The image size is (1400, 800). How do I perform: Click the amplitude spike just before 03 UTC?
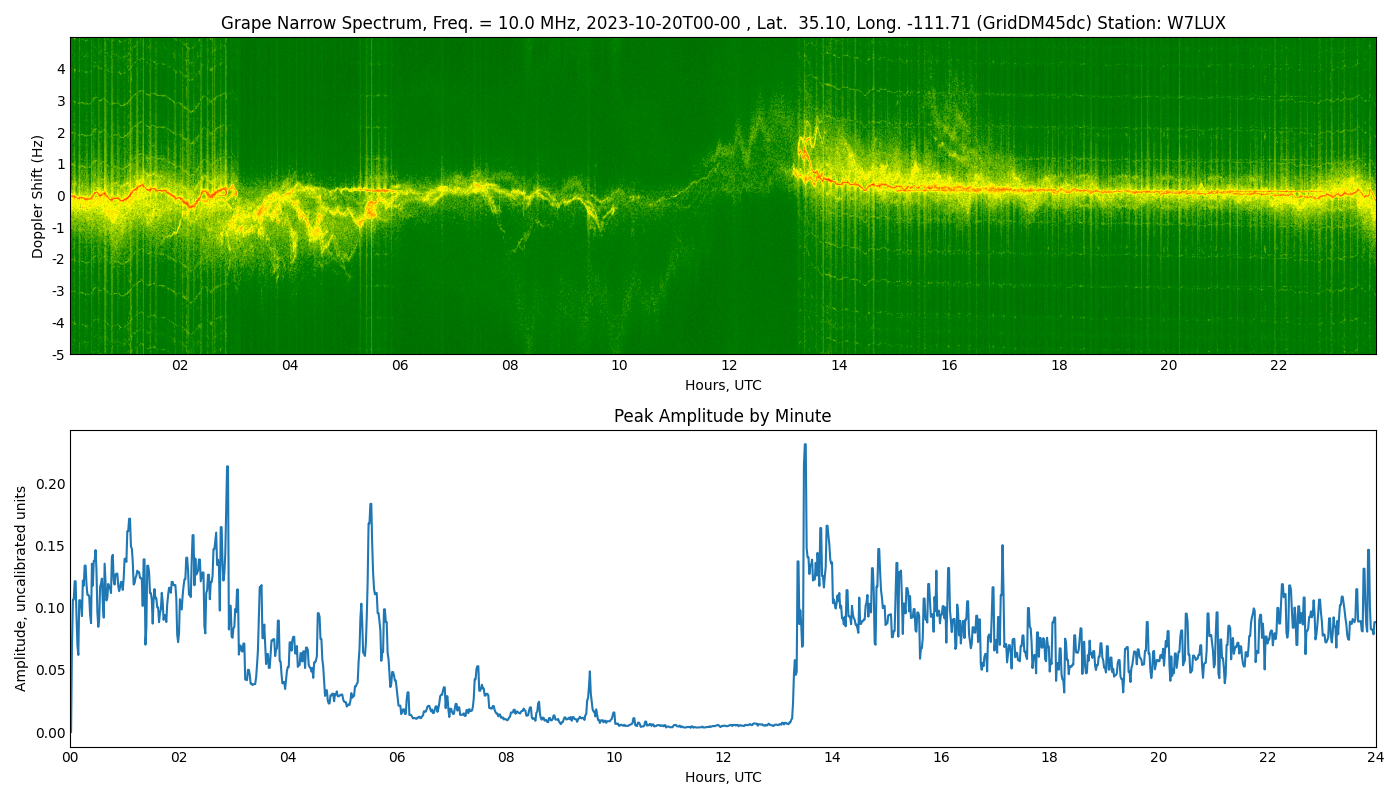(227, 467)
